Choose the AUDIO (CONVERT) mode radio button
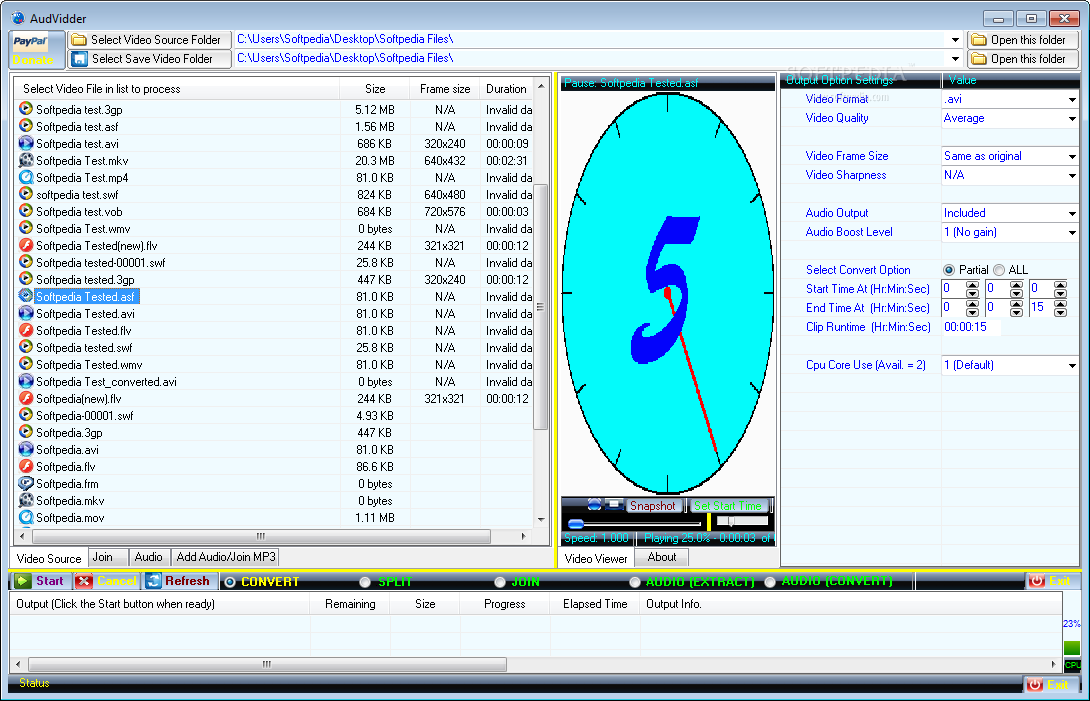The height and width of the screenshot is (701, 1090). point(770,581)
